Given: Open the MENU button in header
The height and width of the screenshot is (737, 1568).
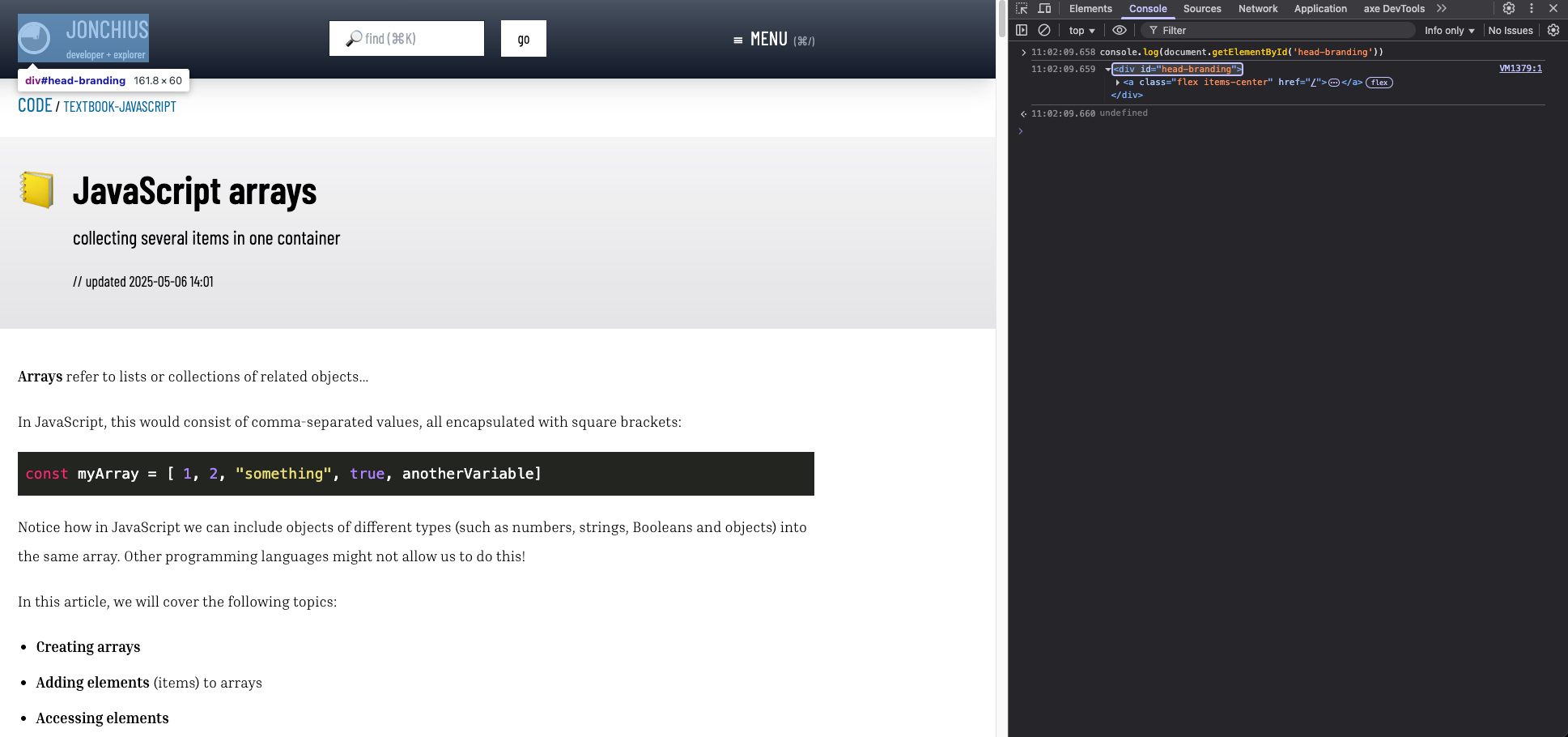Looking at the screenshot, I should coord(774,40).
